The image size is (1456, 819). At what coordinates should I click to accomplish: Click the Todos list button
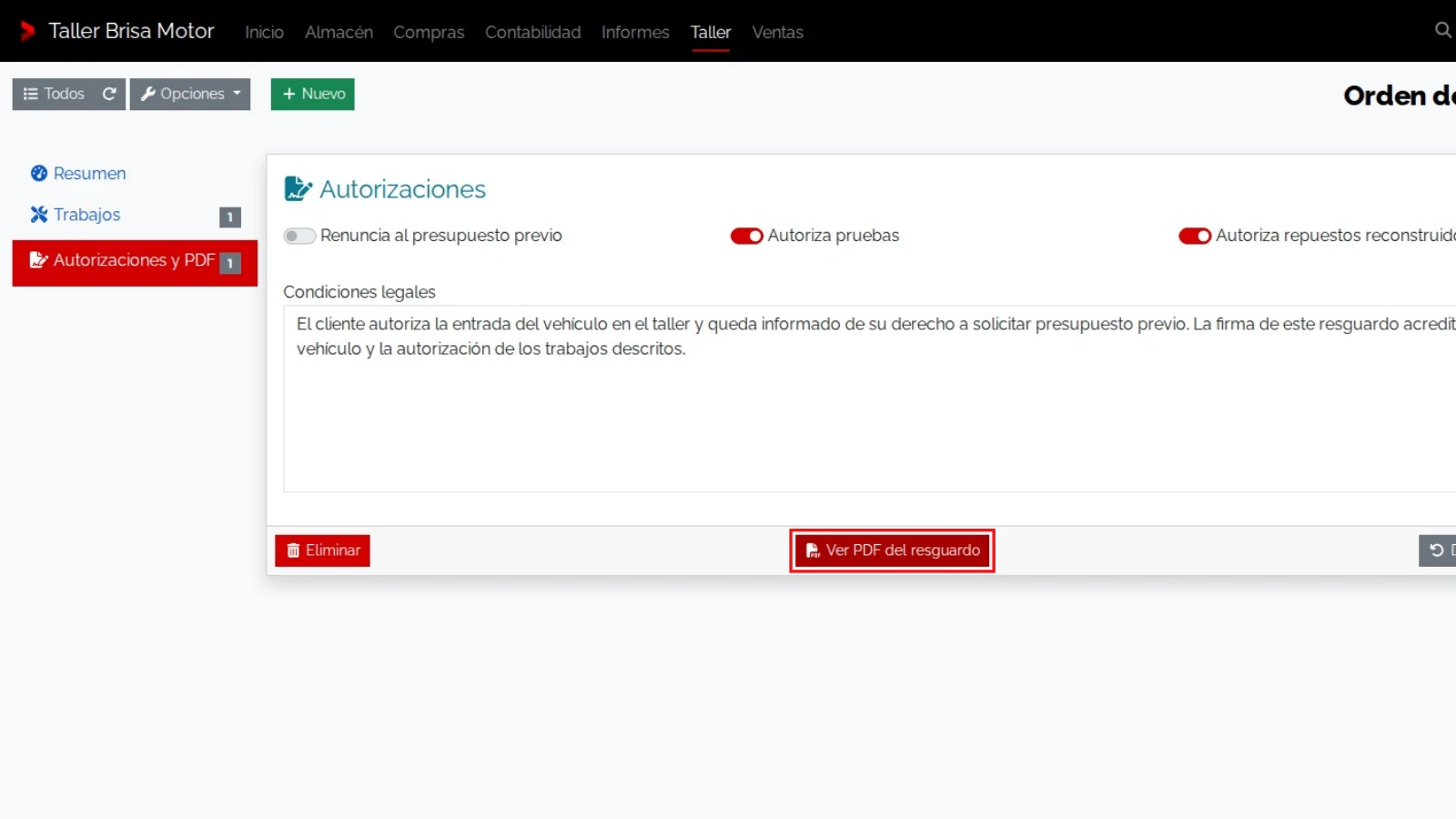coord(55,94)
